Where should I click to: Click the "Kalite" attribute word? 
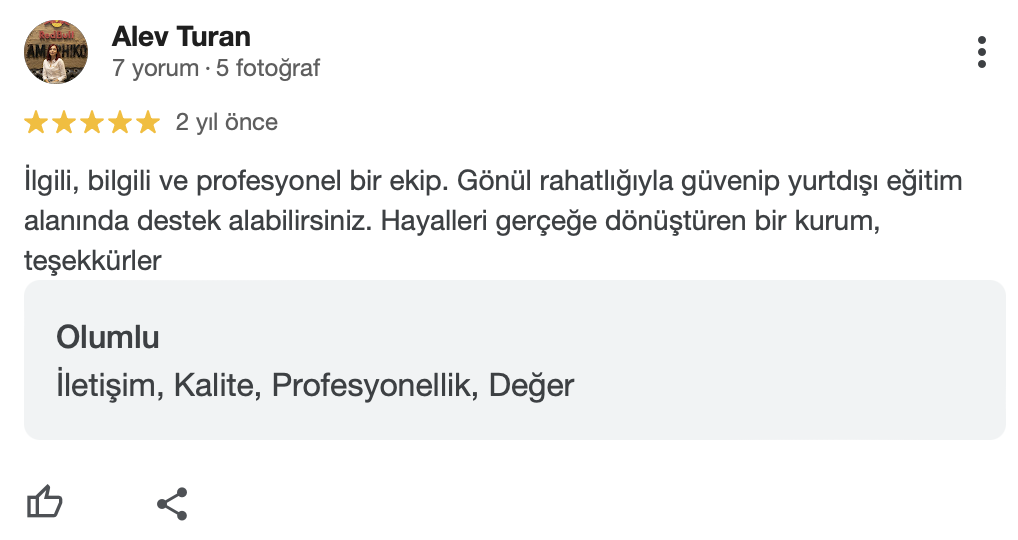(216, 385)
